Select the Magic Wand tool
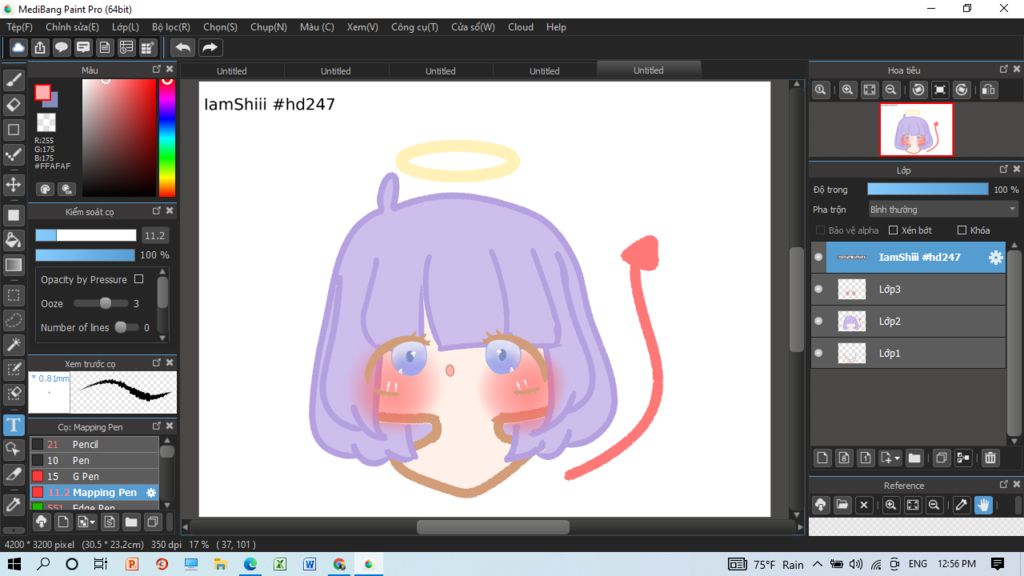Viewport: 1024px width, 576px height. tap(13, 345)
